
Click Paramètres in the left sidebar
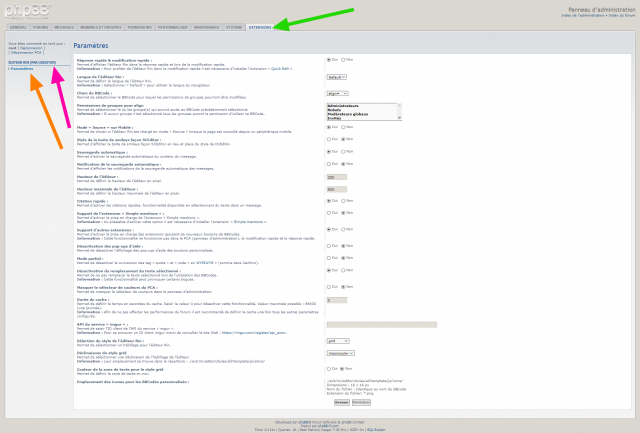click(22, 69)
